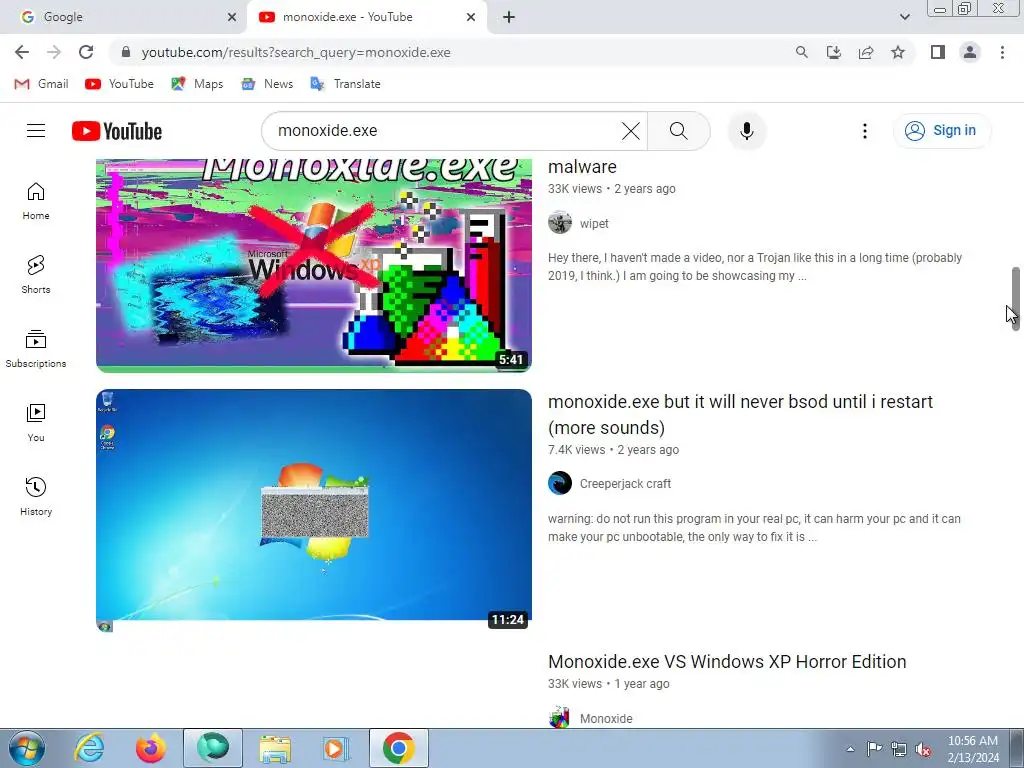Open a new tab with plus button

tap(509, 17)
